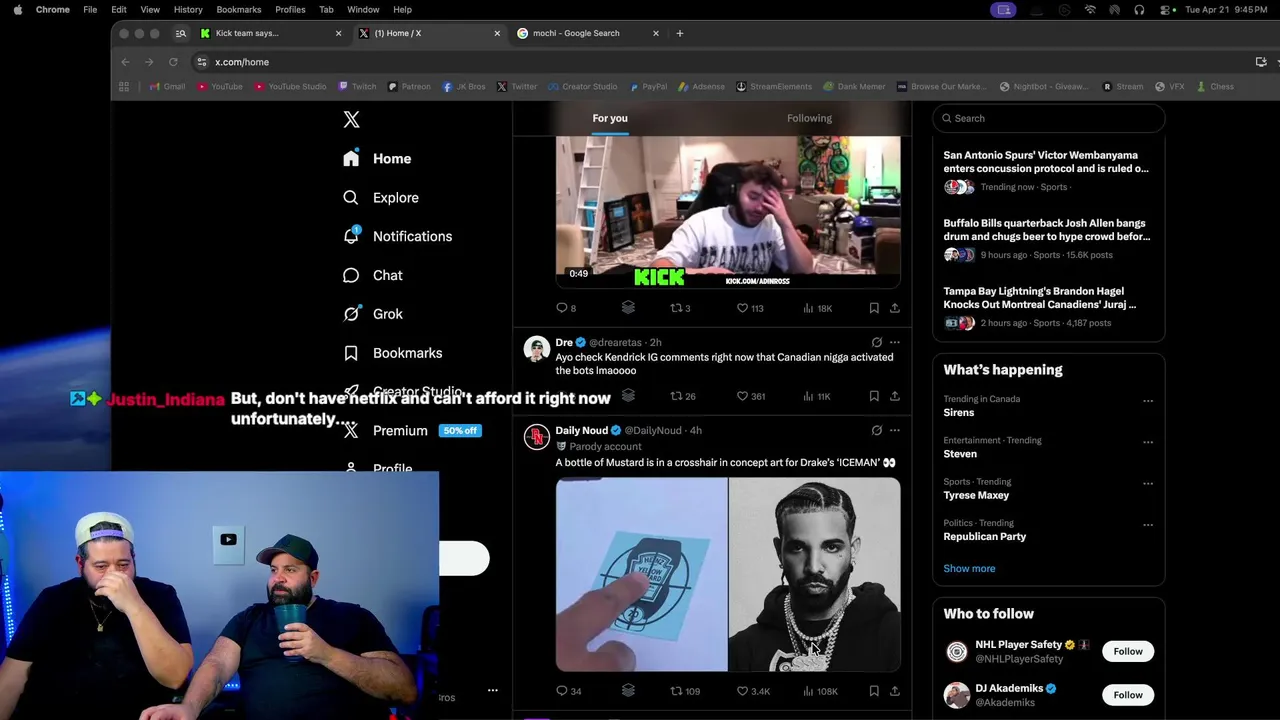
Task: Open options for Tyrese Maxey trend
Action: [x=1148, y=484]
